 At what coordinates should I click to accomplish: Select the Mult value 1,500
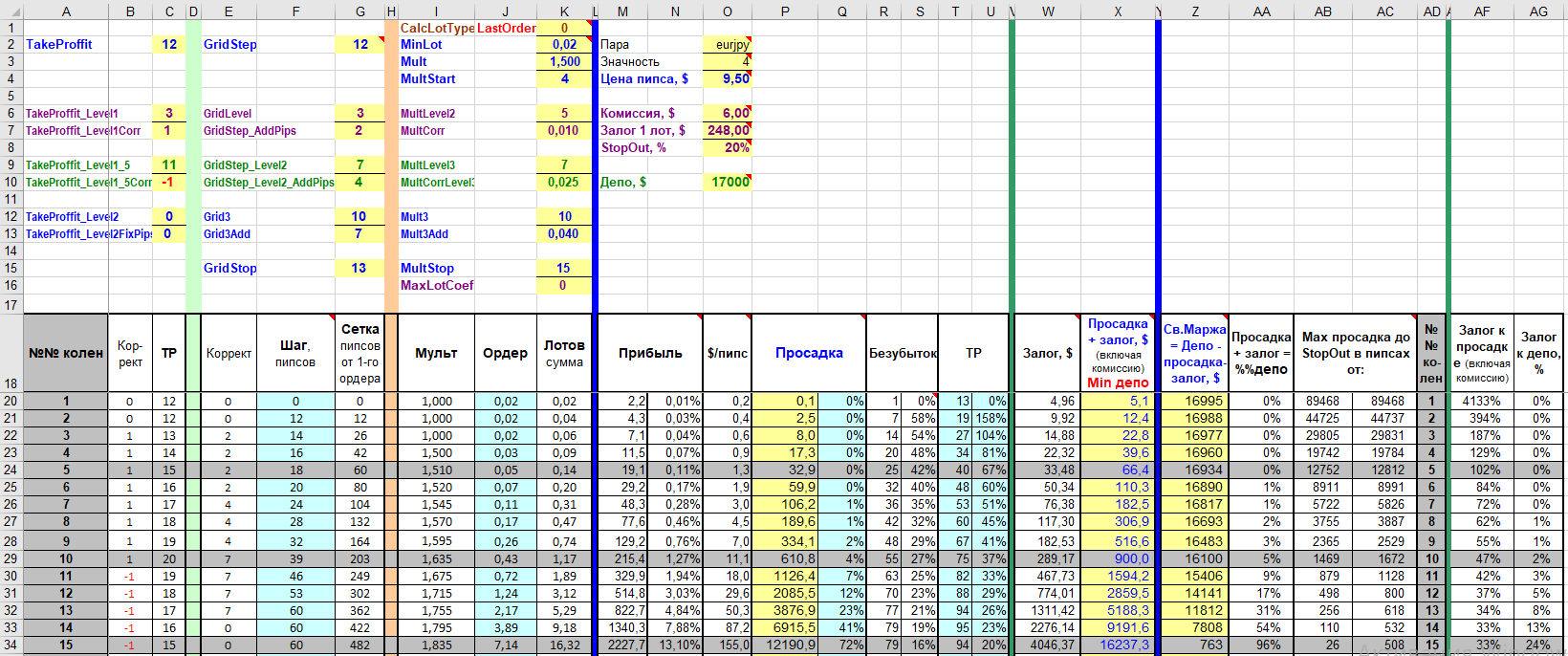click(x=564, y=61)
